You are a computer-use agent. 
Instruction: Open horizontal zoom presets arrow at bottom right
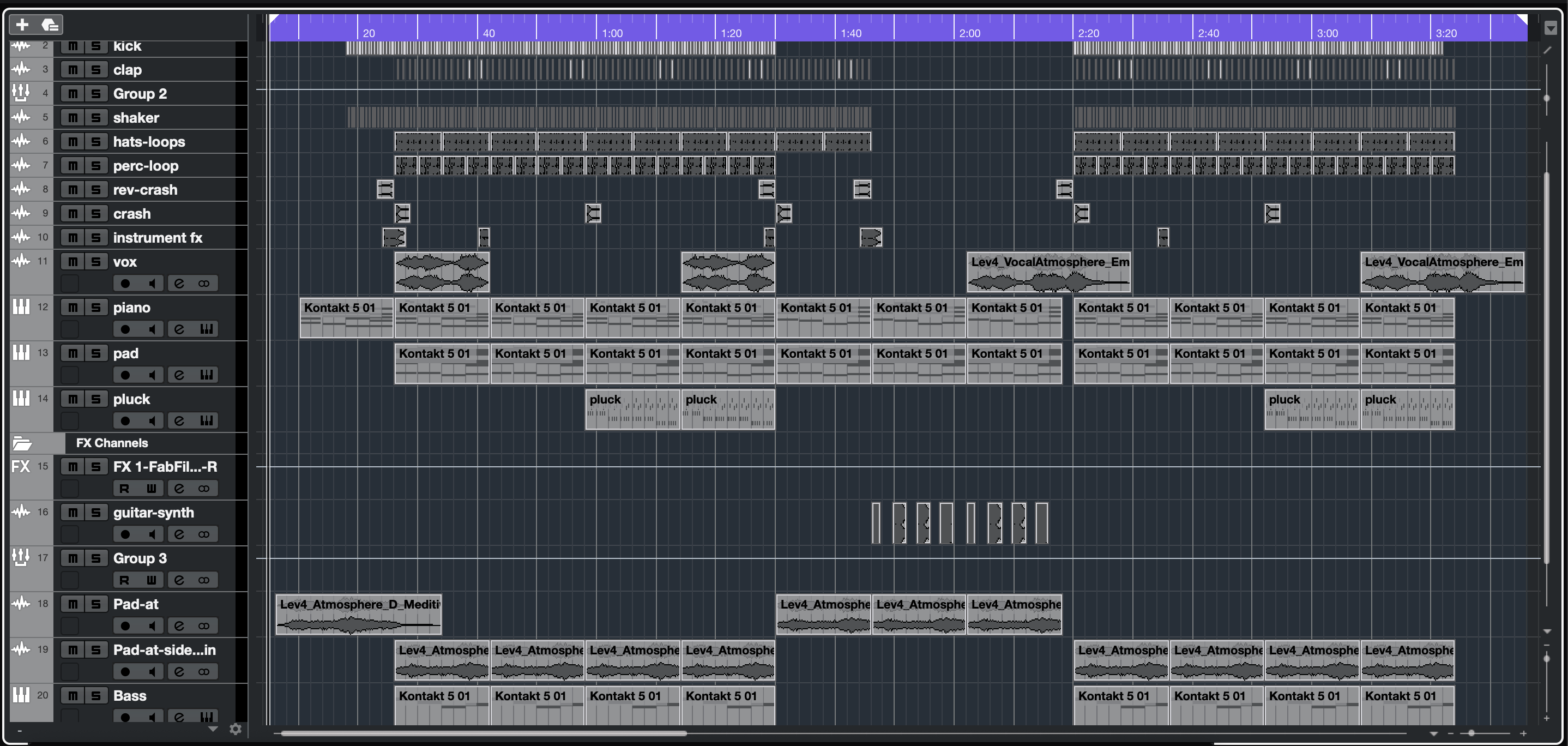point(1433,734)
